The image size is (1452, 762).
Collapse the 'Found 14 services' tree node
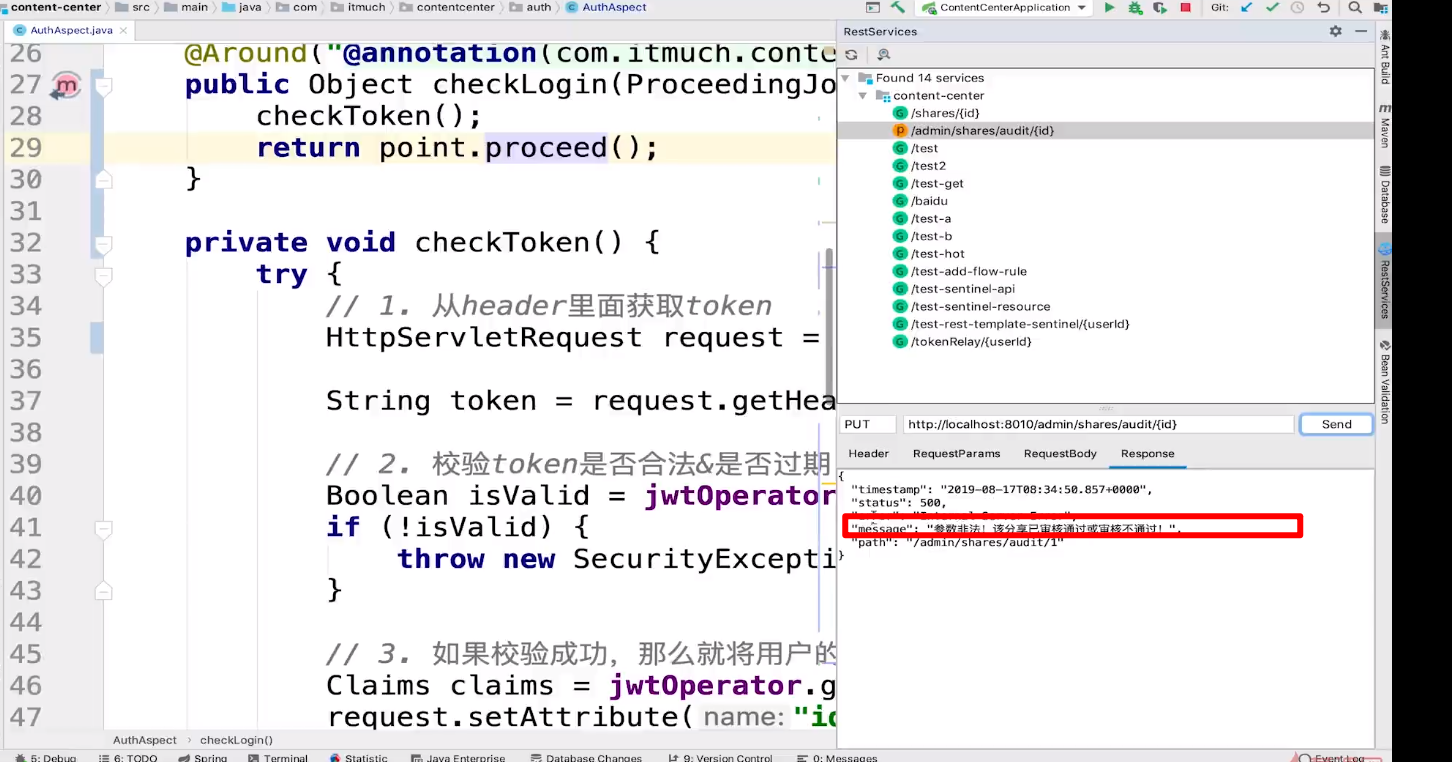(x=846, y=78)
